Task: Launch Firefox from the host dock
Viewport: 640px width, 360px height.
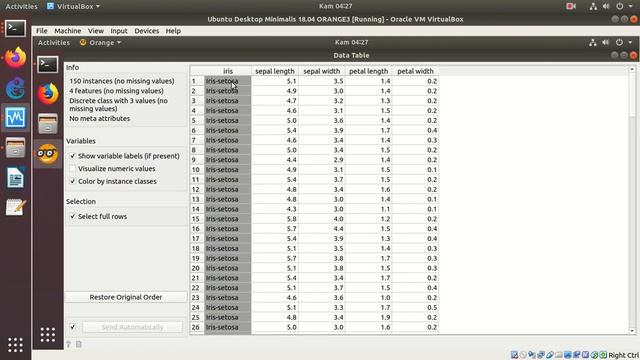Action: click(x=15, y=58)
